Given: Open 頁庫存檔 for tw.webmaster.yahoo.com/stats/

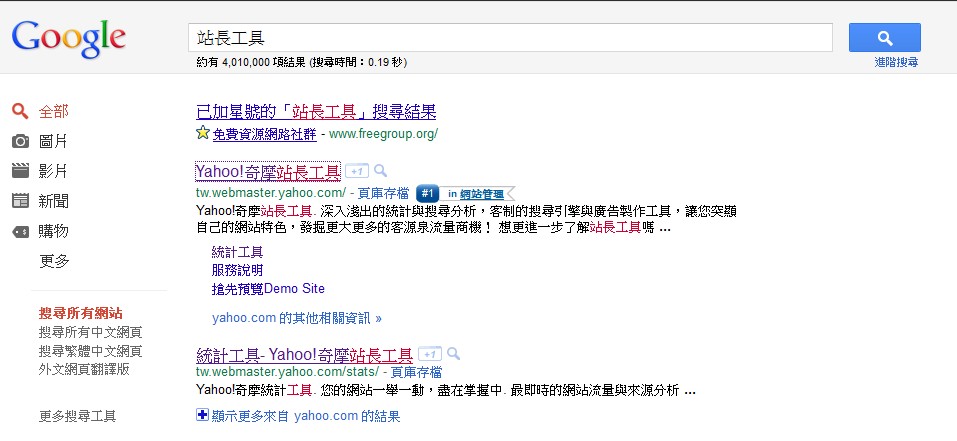Looking at the screenshot, I should coord(416,371).
